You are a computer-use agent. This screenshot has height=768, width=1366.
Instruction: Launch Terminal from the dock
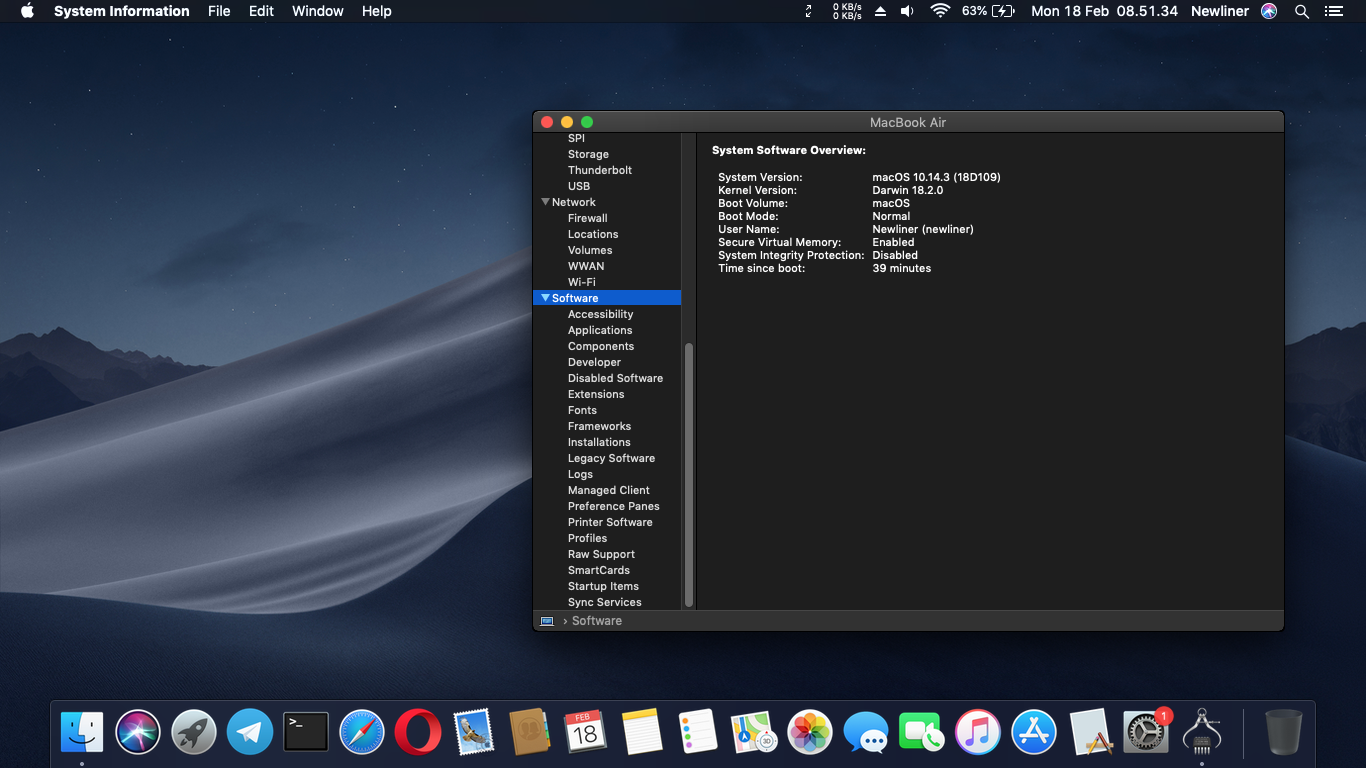pos(306,732)
